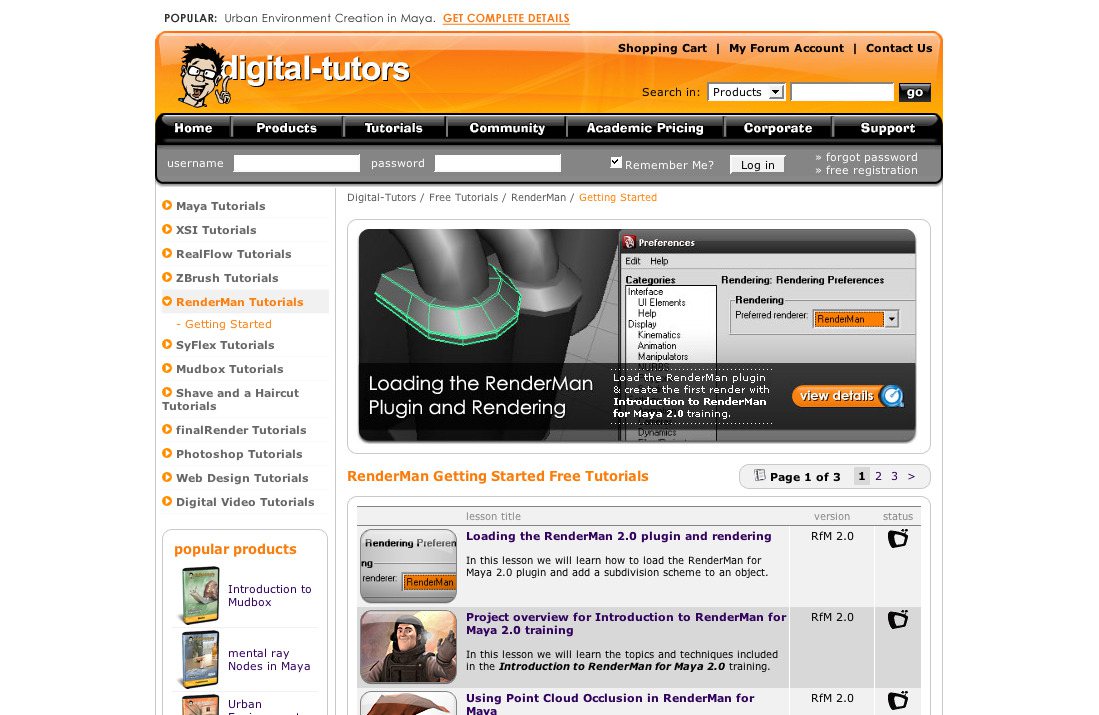Toggle the Remember Me checkbox
Image resolution: width=1099 pixels, height=715 pixels.
[x=615, y=162]
